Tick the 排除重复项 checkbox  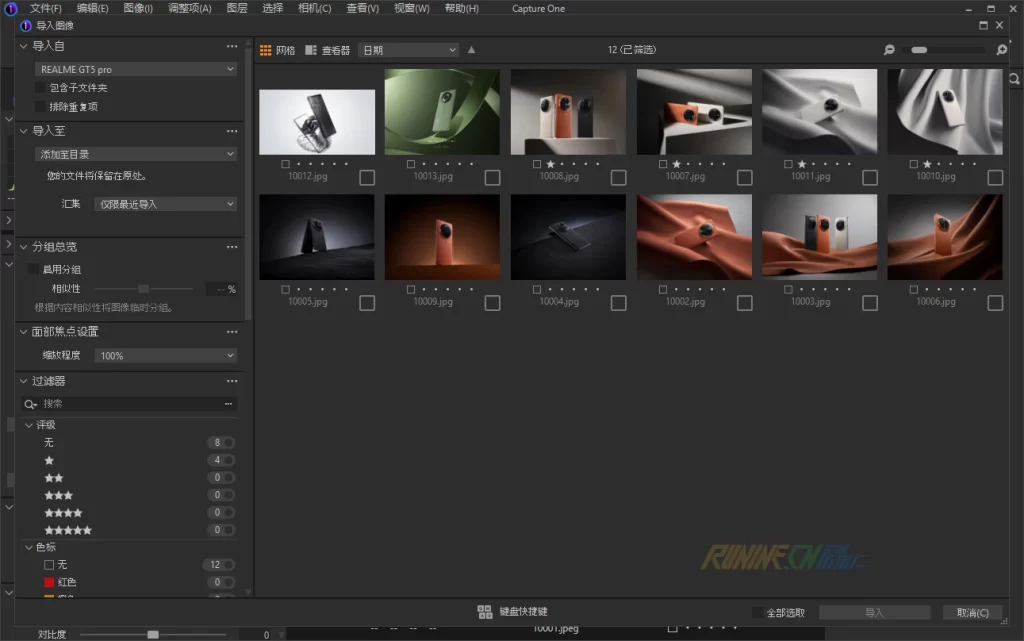coord(40,106)
